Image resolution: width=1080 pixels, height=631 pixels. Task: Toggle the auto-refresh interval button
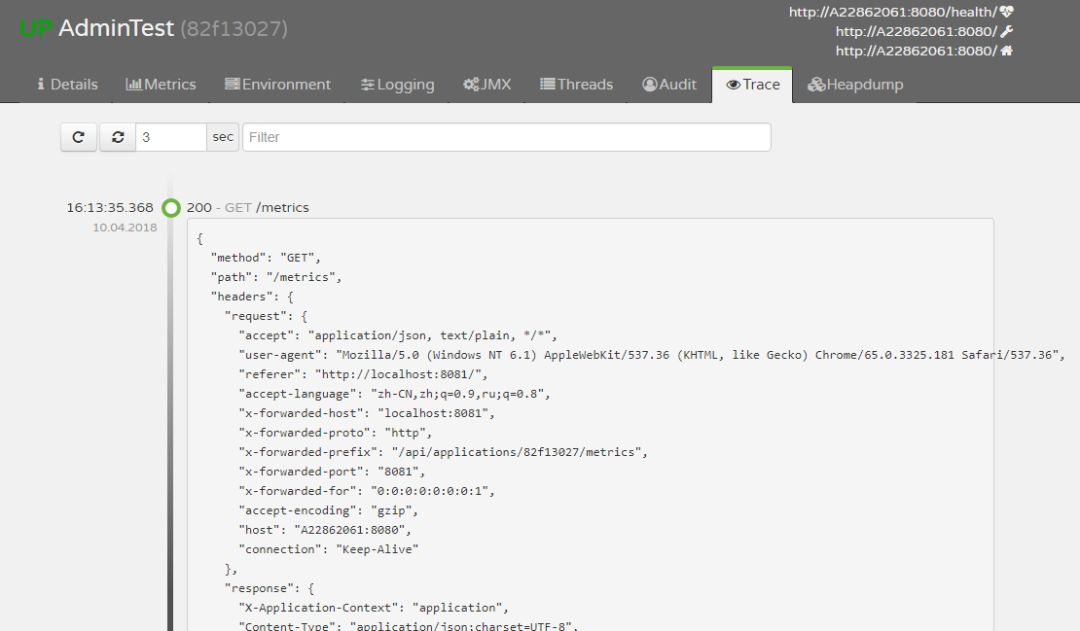coord(118,137)
